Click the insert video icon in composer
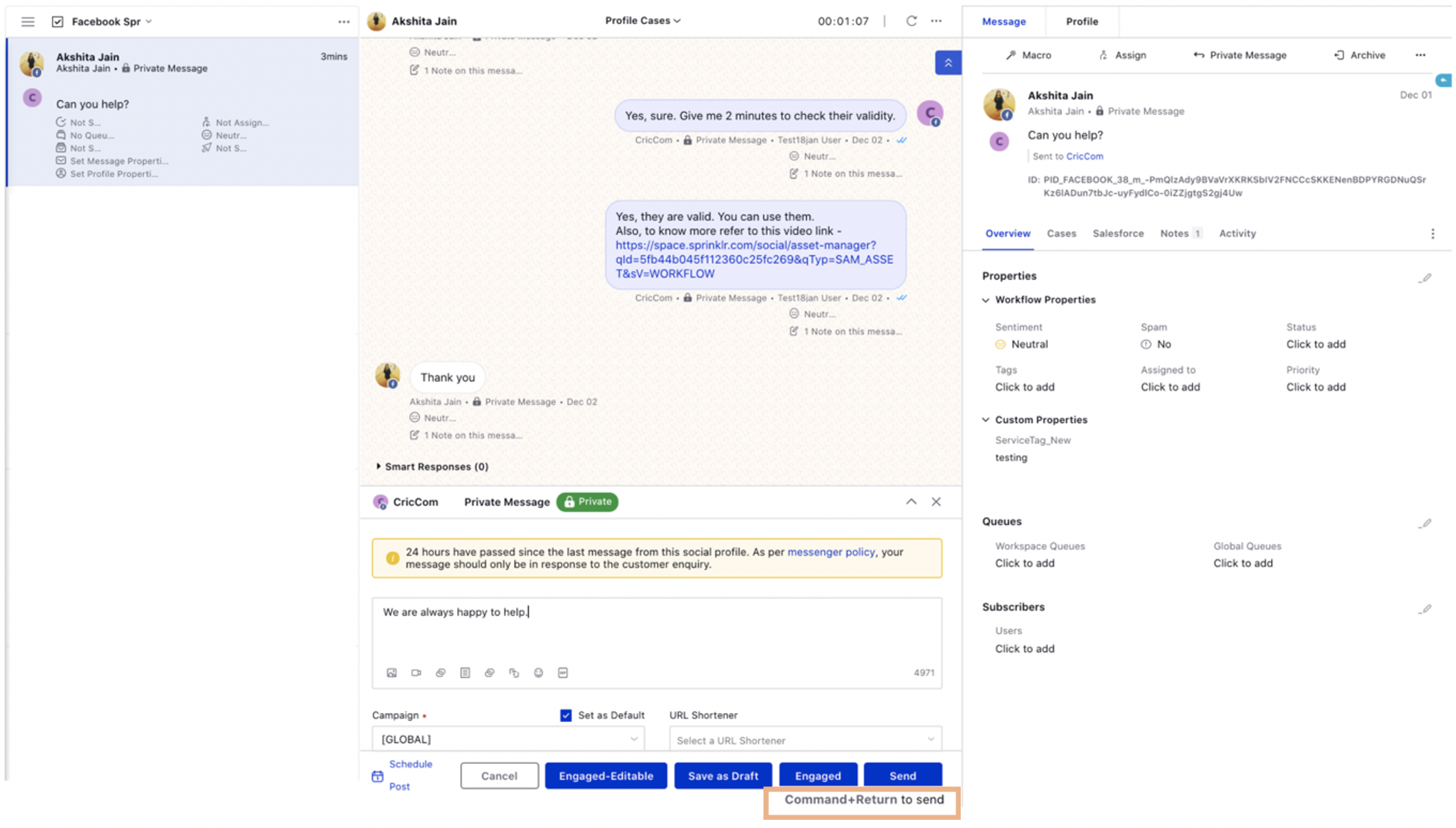Screen dimensions: 1456x828 pos(416,673)
